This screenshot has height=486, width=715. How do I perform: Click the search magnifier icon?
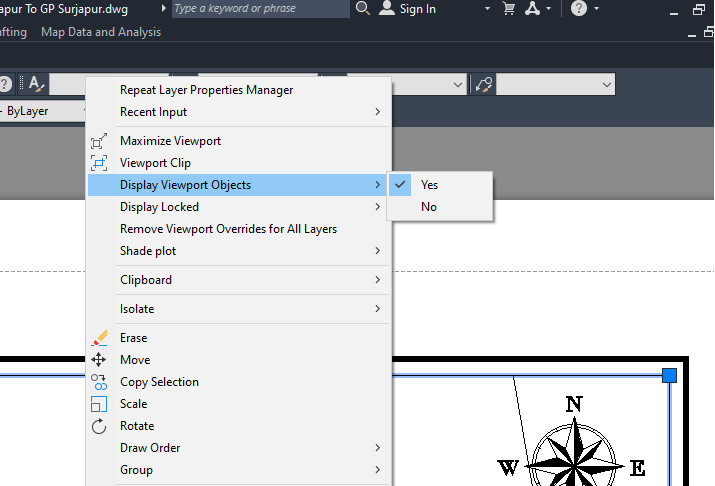coord(362,8)
